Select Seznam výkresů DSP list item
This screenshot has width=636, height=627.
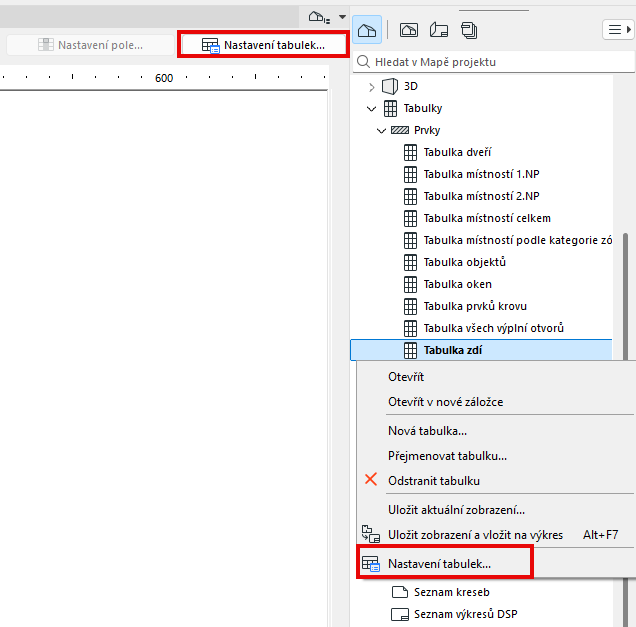[465, 614]
